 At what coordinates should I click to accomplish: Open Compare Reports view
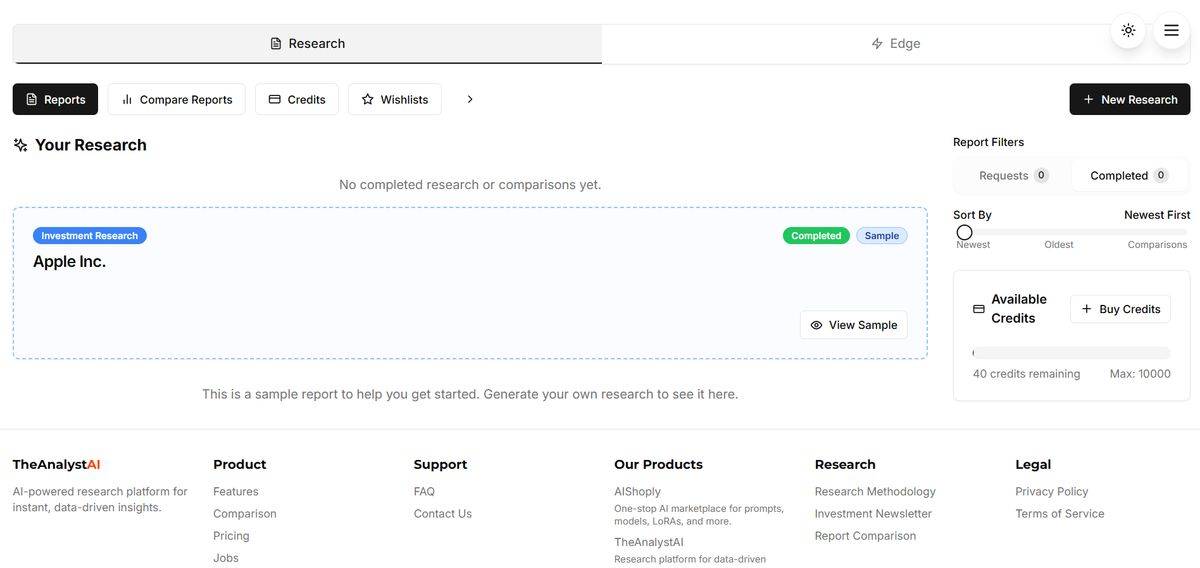(176, 99)
